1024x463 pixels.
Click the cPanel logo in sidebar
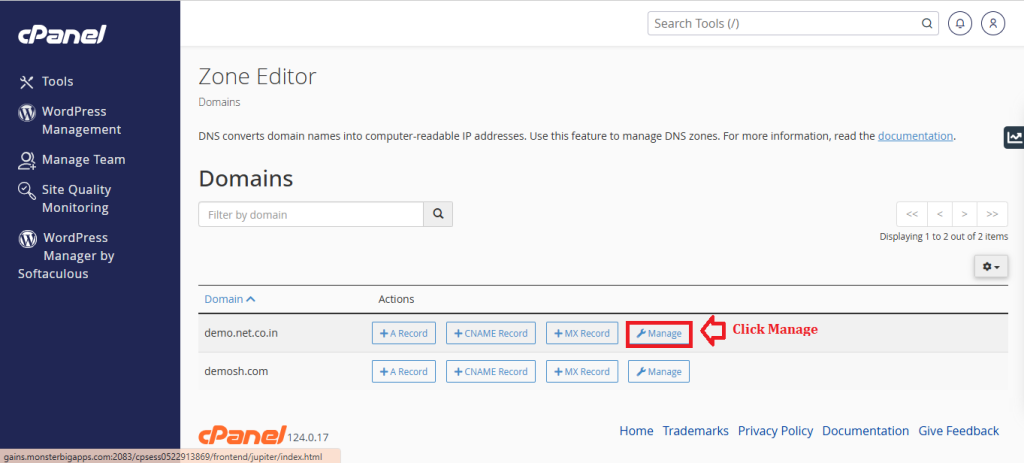pos(61,34)
